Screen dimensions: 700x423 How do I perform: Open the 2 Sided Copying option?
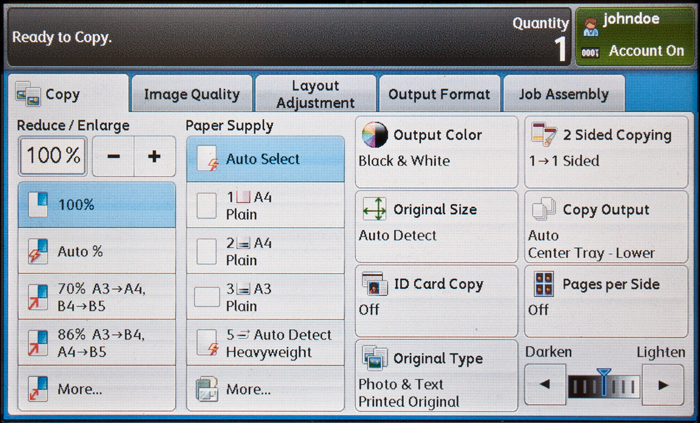coord(605,147)
